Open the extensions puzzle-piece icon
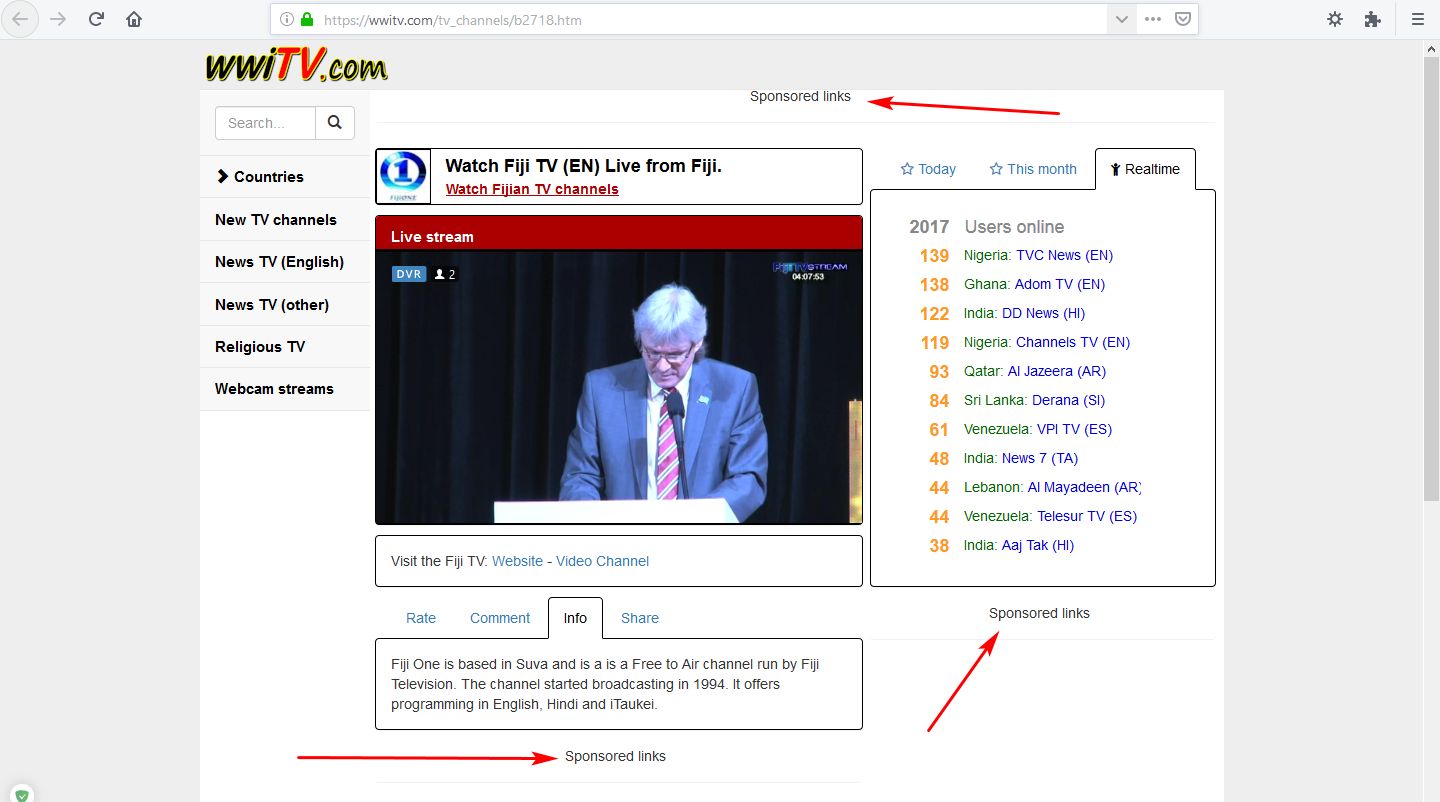The width and height of the screenshot is (1440, 802). point(1372,18)
